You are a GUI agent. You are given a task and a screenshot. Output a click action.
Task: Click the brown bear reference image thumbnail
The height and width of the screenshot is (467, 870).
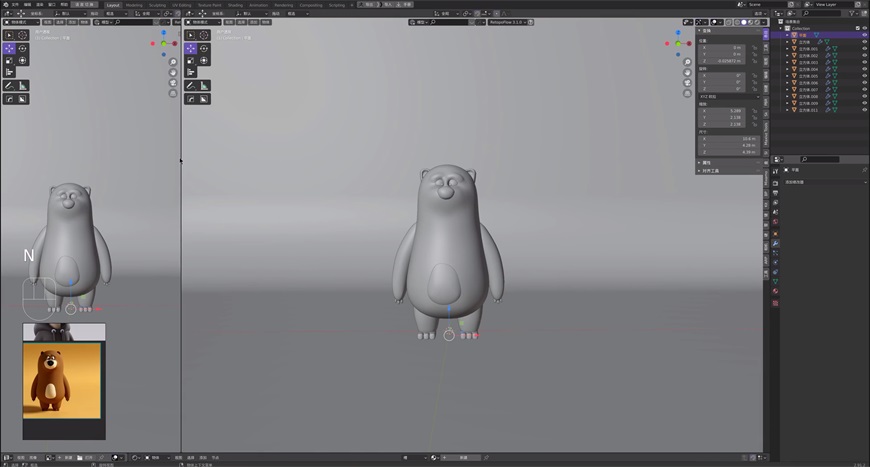[x=62, y=380]
